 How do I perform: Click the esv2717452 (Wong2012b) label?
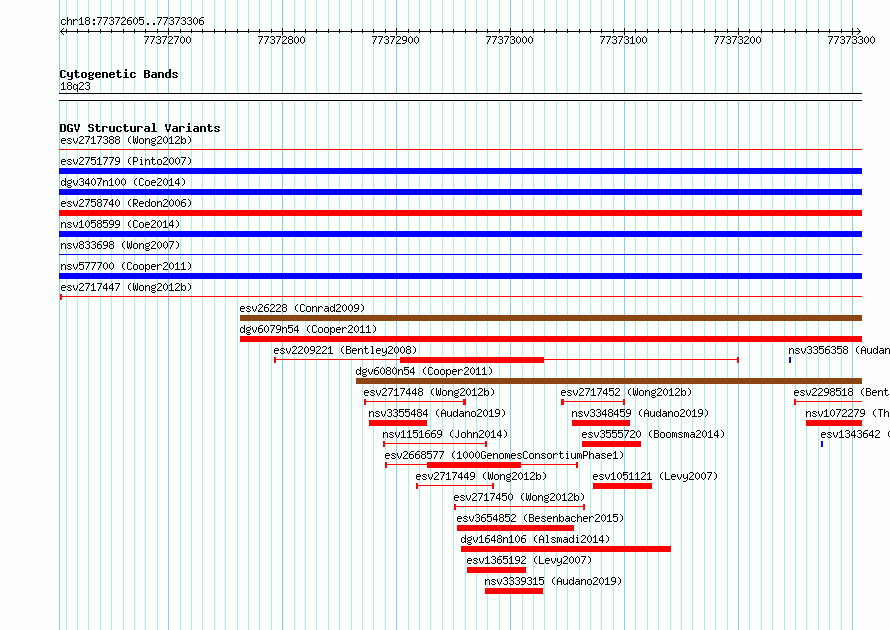[x=626, y=392]
